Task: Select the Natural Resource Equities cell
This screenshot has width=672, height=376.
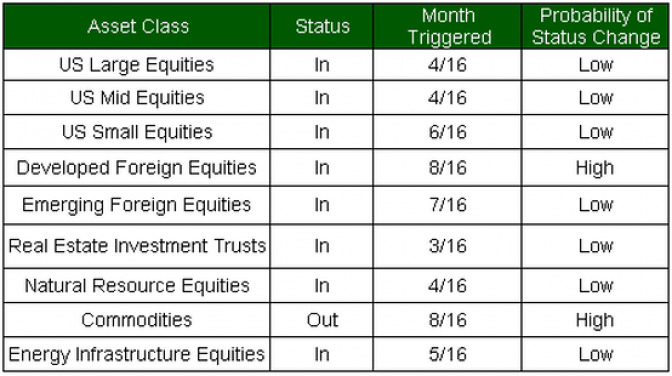Action: click(x=137, y=286)
